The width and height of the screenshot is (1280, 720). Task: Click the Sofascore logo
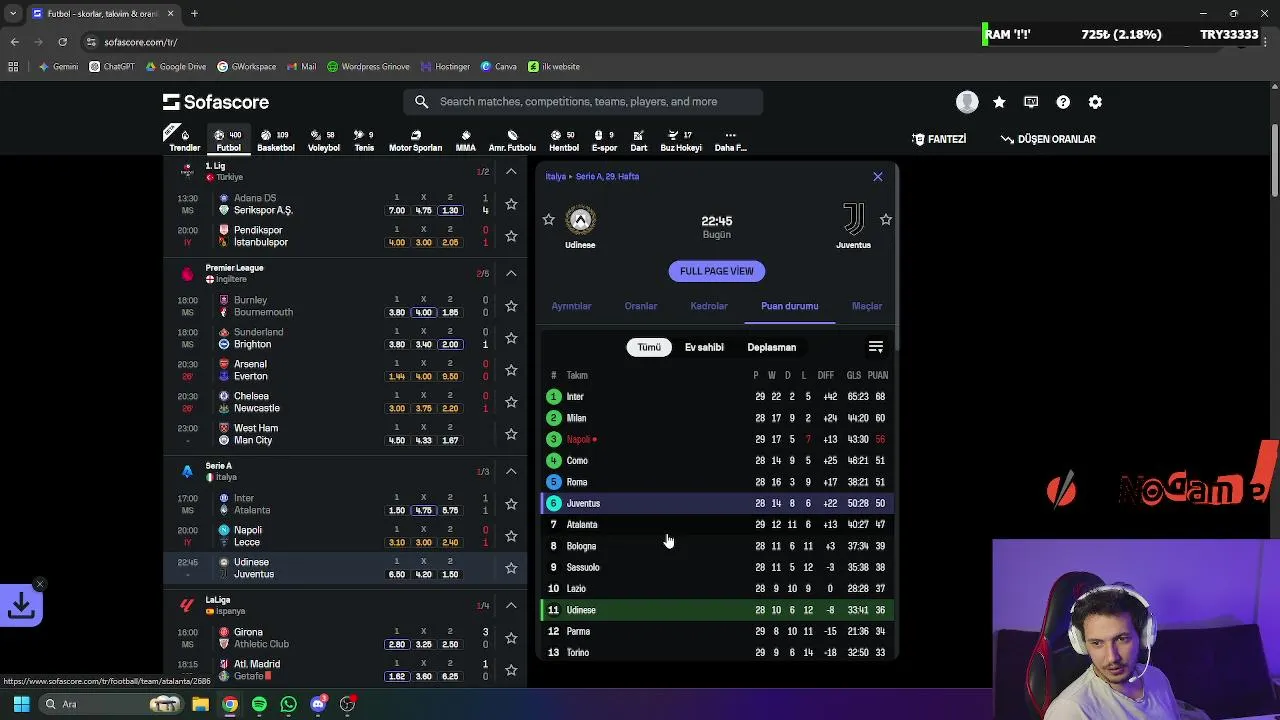(x=216, y=102)
